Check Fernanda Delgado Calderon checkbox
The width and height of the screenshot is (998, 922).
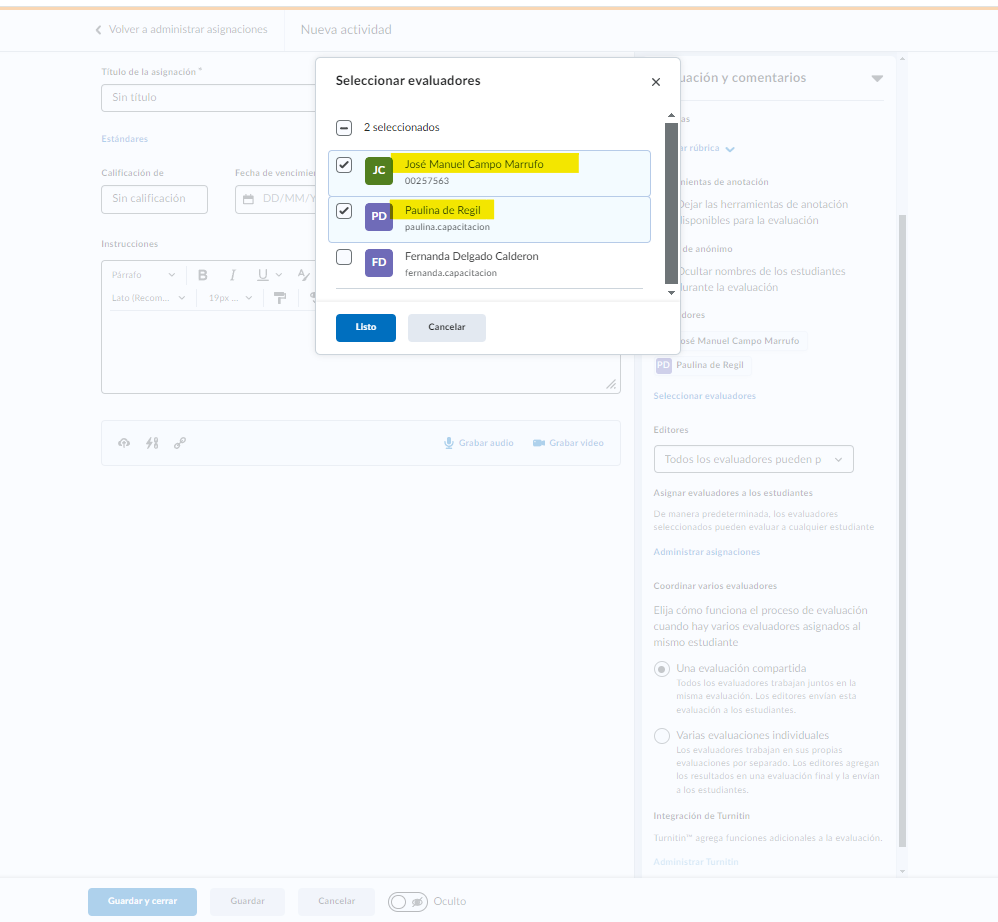coord(344,258)
